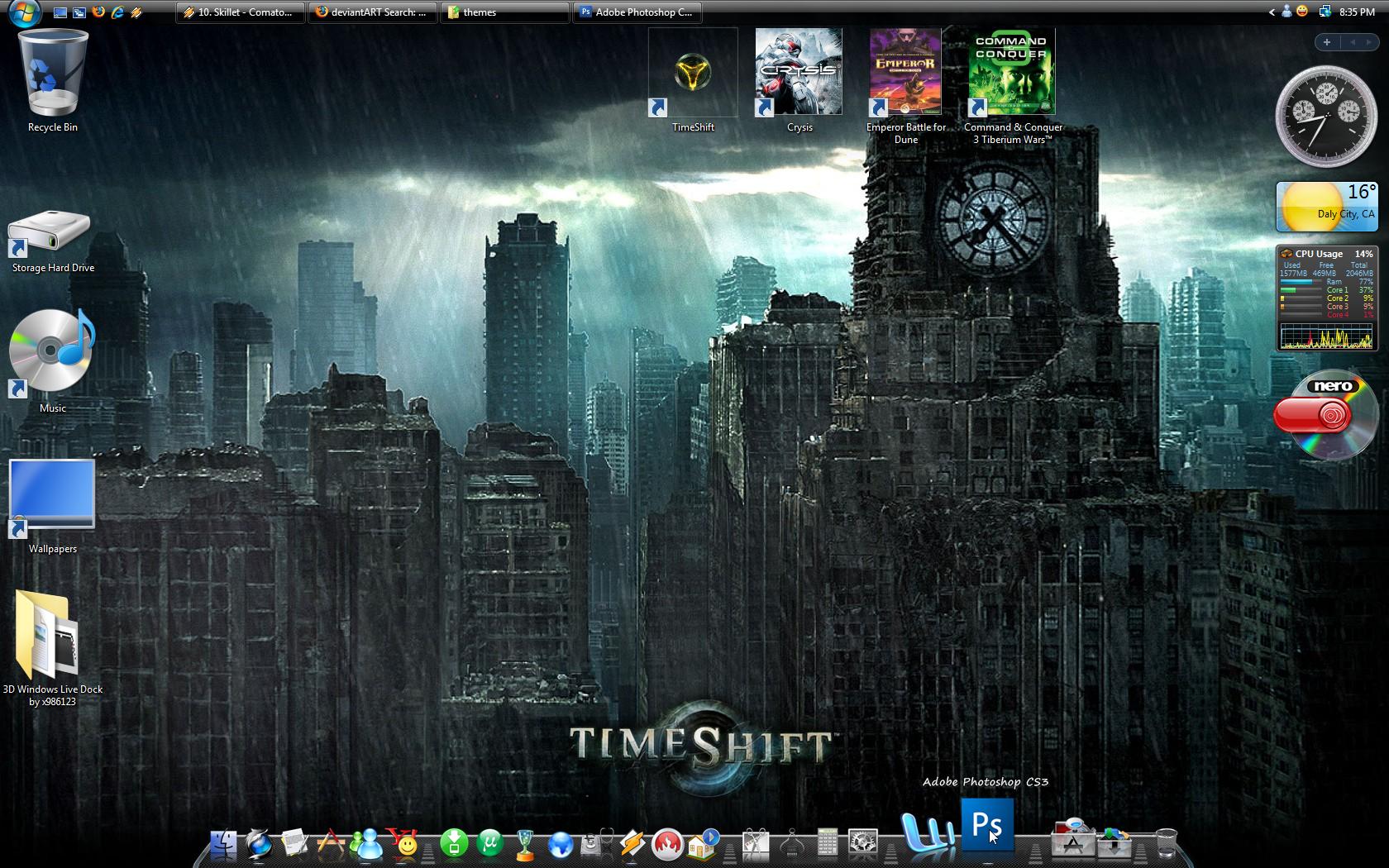Switch to the Skillet - Comatose taskbar window
This screenshot has height=868, width=1389.
pos(241,12)
